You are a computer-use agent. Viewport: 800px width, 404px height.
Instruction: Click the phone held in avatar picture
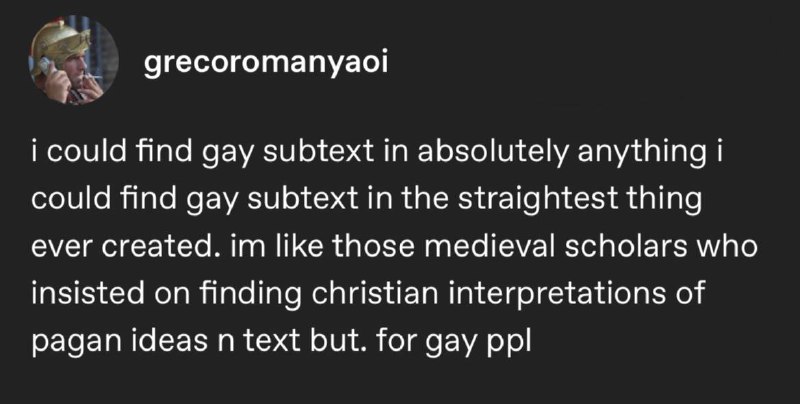46,65
